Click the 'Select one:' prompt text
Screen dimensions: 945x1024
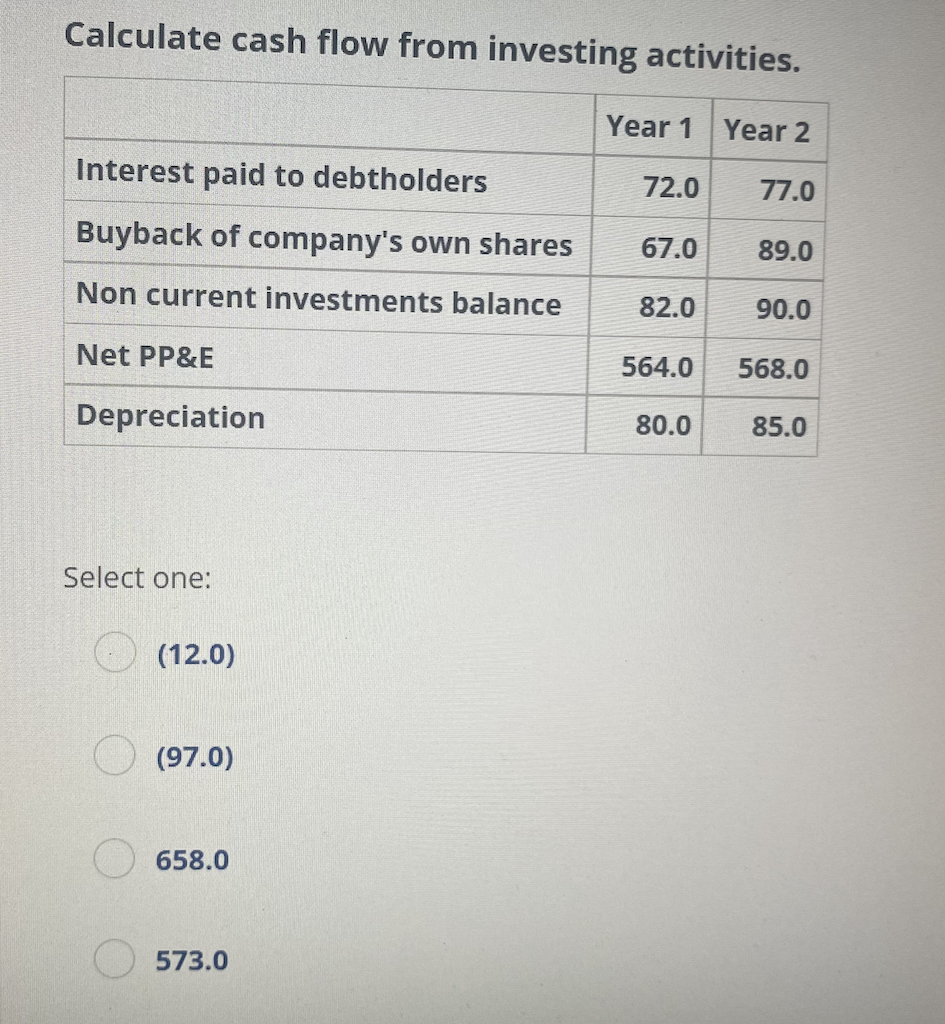pyautogui.click(x=137, y=578)
